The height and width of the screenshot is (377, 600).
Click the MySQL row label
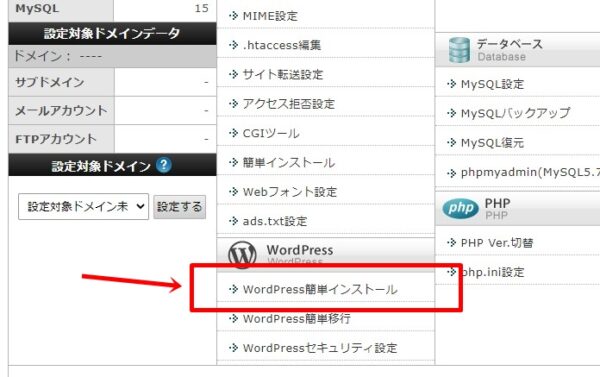click(x=37, y=8)
